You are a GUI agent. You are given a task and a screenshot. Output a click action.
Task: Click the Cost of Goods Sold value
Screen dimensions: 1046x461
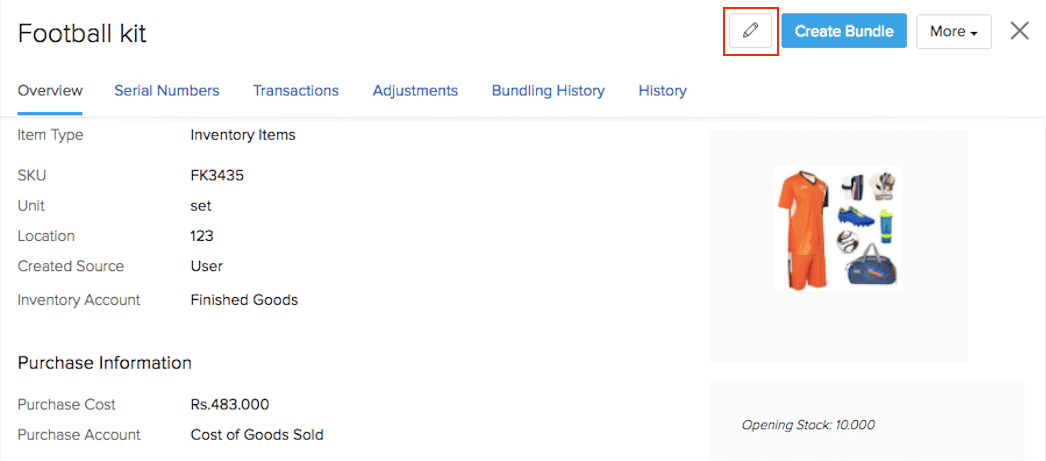coord(257,435)
